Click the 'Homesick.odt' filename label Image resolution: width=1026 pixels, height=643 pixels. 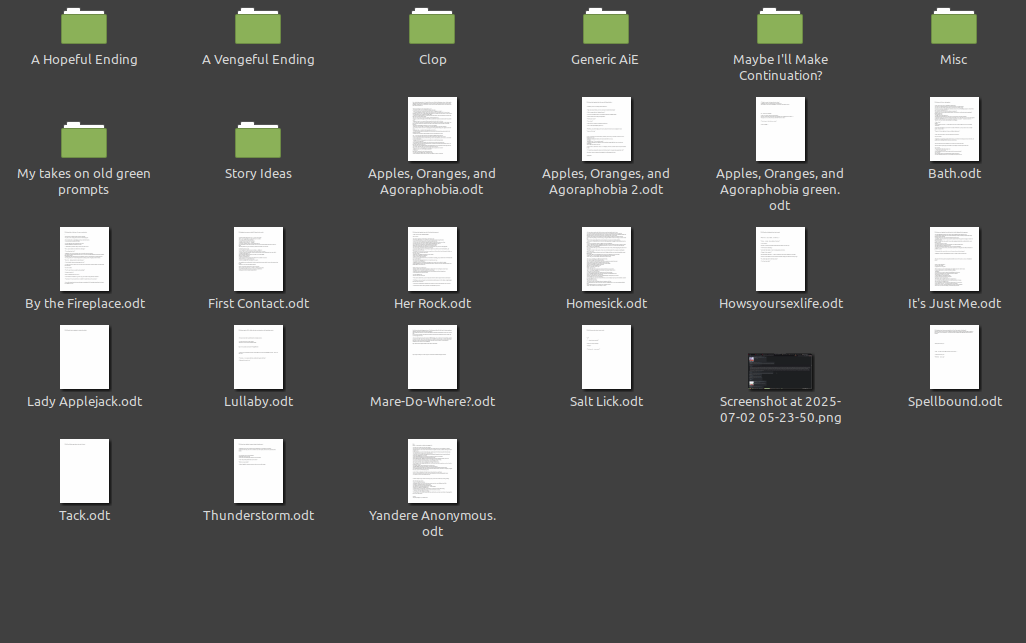tap(607, 304)
